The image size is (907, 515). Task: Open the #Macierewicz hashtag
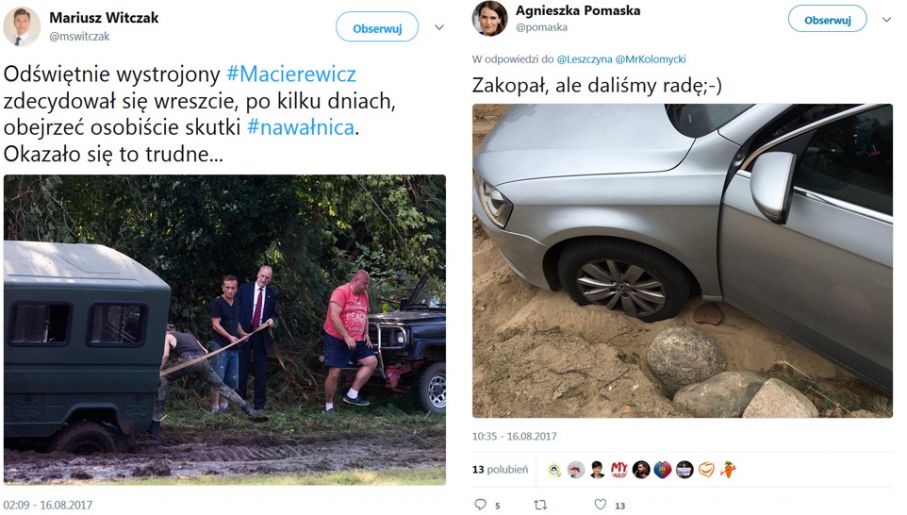coord(291,74)
